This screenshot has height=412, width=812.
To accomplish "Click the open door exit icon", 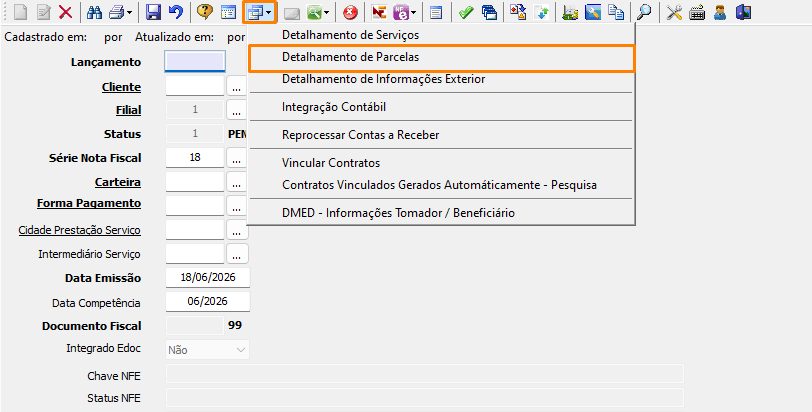I will pos(744,12).
